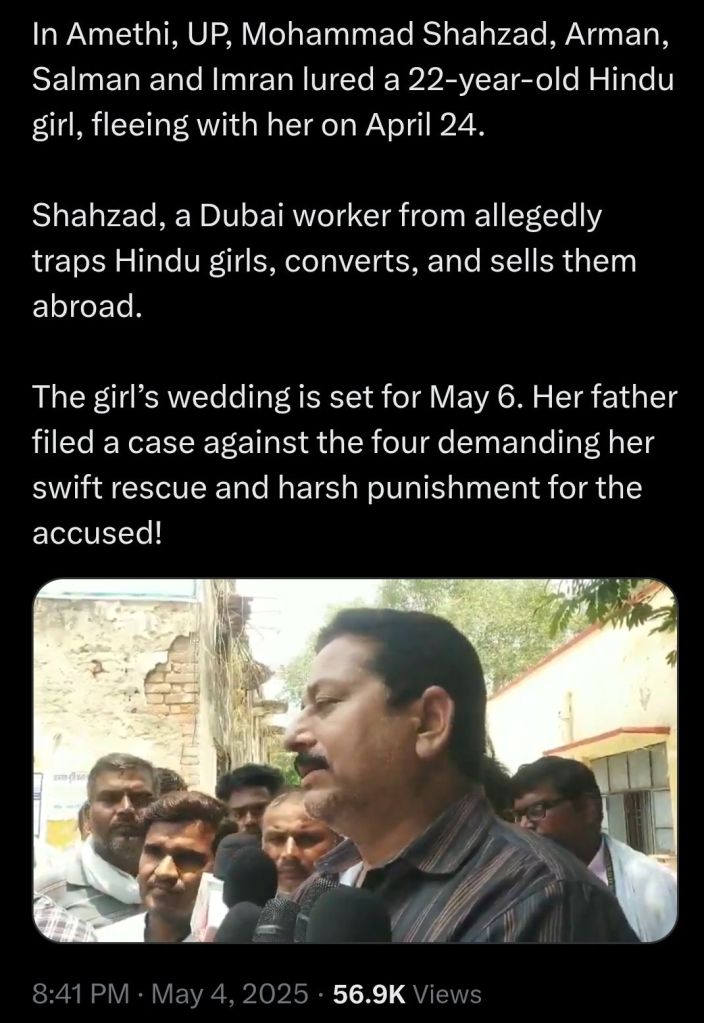Click the text 'April 24.' in the tweet
The image size is (704, 1023).
(x=424, y=125)
